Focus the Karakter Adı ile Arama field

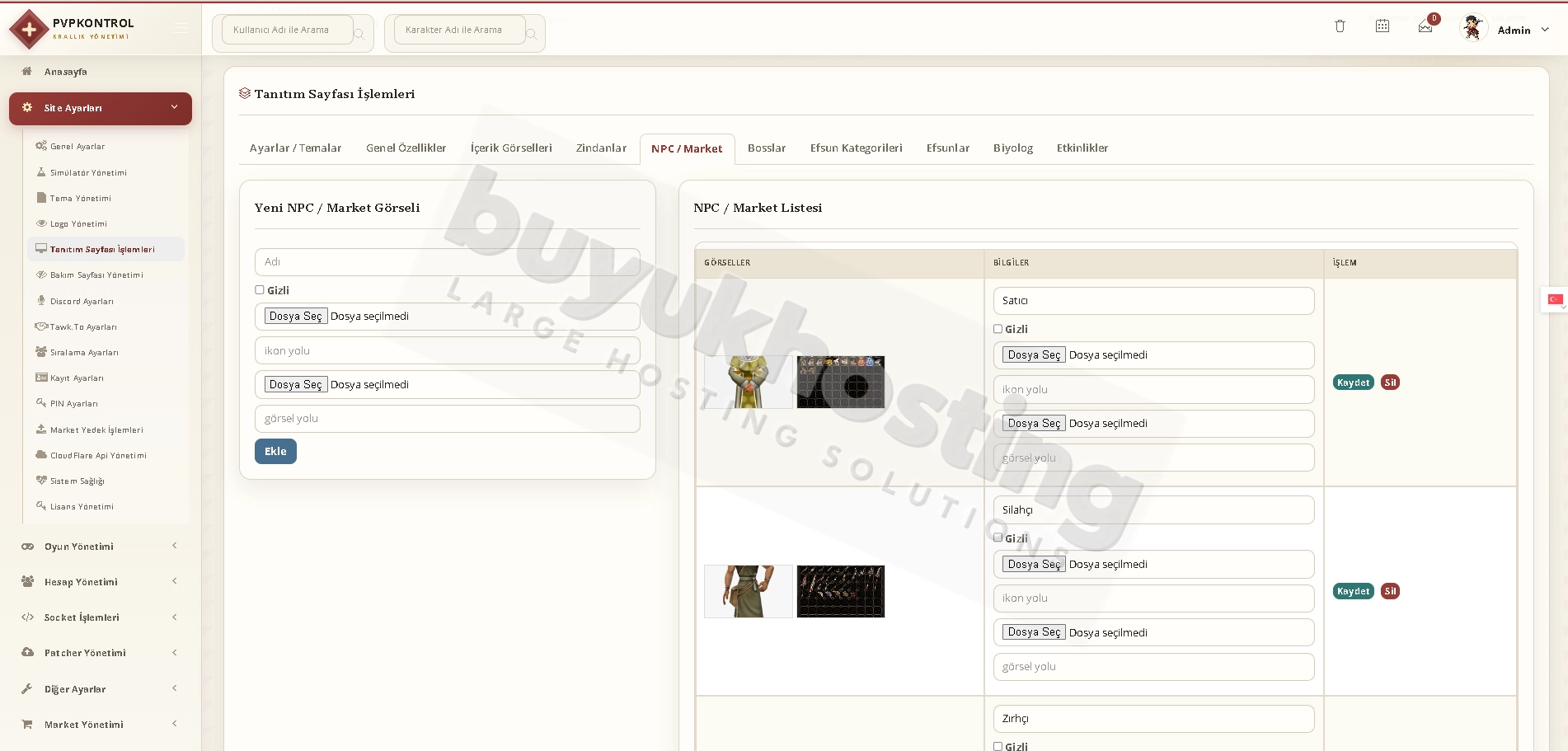460,30
